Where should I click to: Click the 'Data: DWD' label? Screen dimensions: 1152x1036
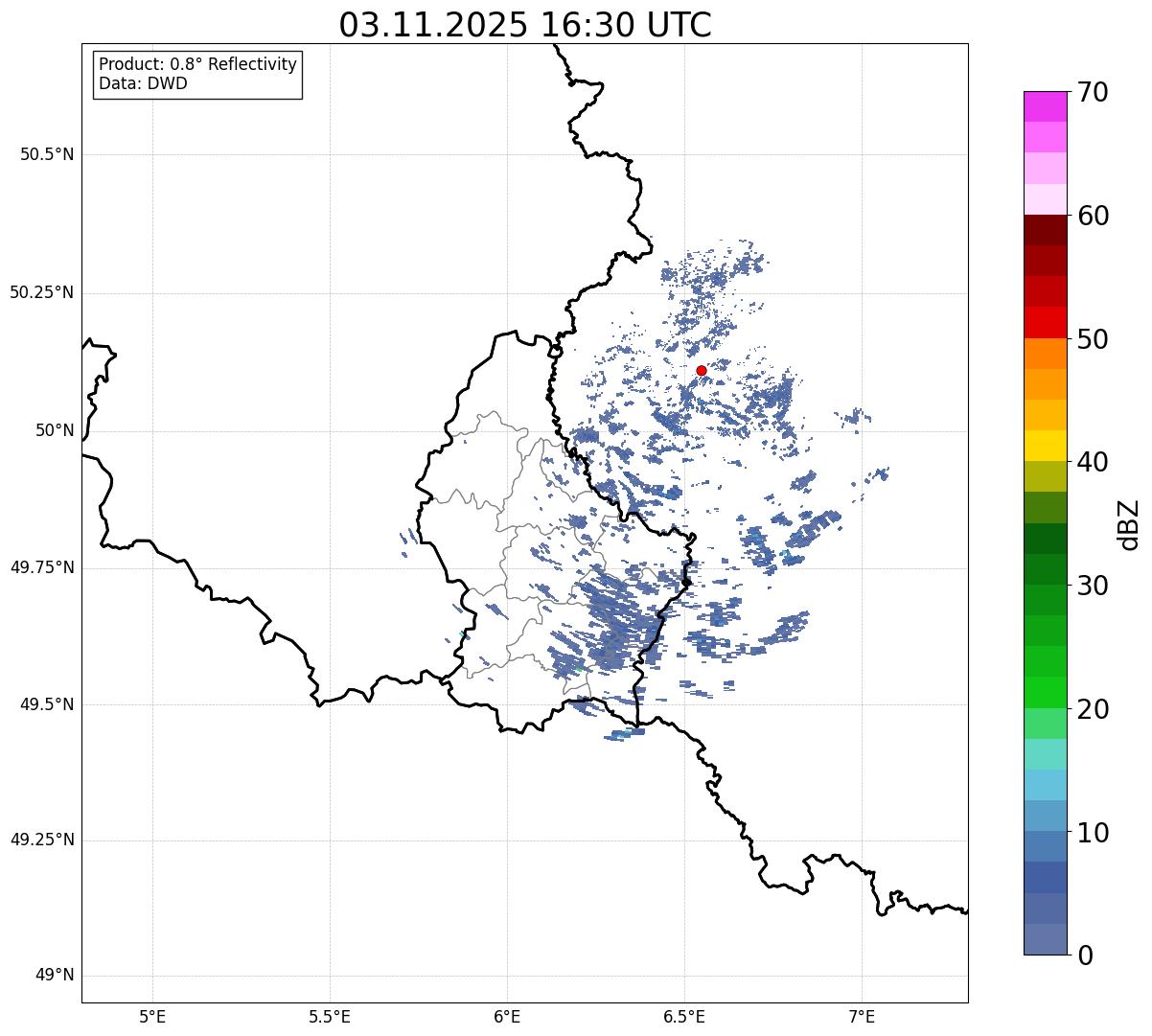coord(143,83)
